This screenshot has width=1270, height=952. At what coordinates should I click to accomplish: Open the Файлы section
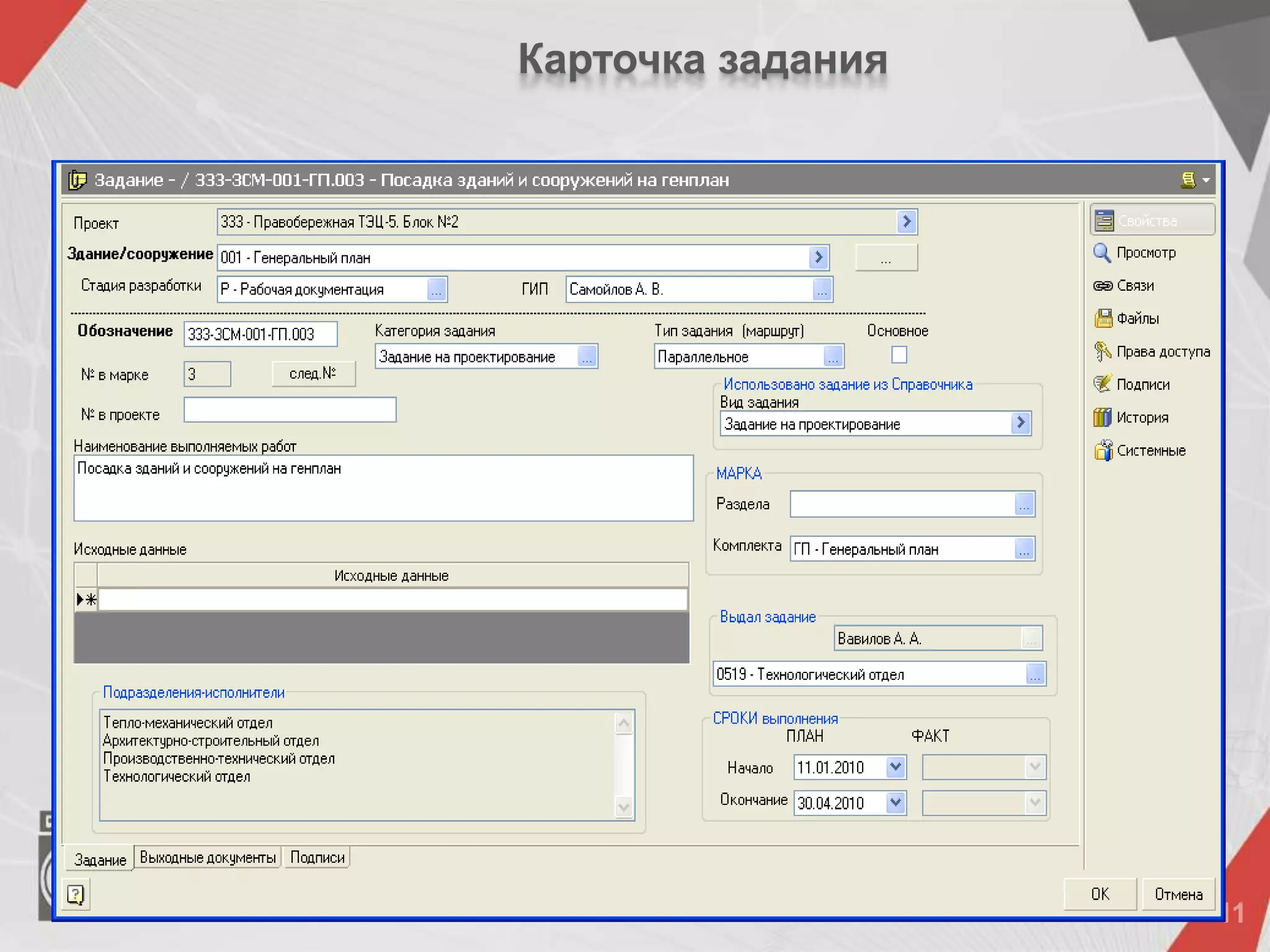pyautogui.click(x=1126, y=319)
